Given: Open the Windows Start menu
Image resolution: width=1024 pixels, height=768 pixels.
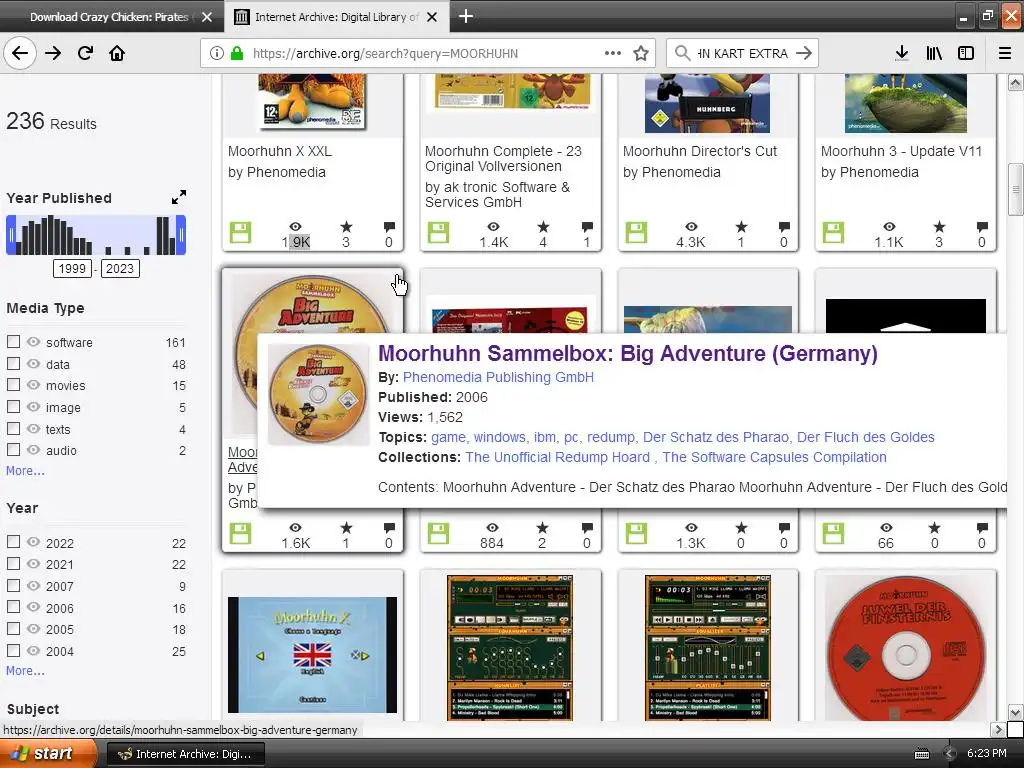Looking at the screenshot, I should point(49,754).
